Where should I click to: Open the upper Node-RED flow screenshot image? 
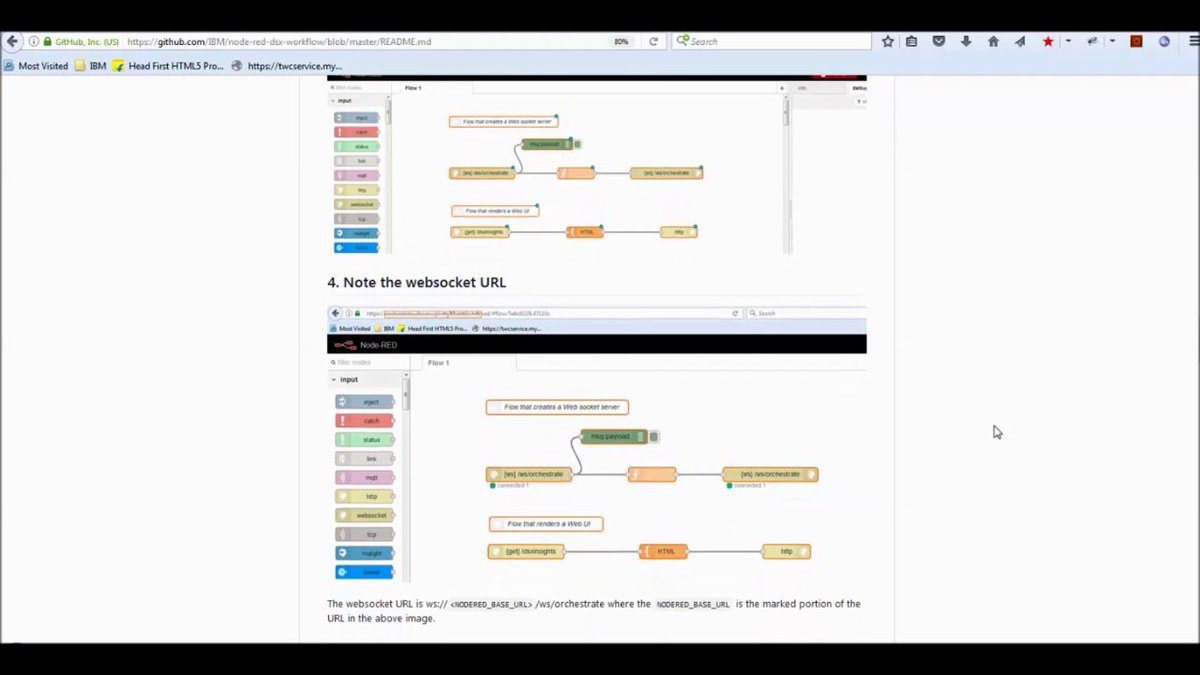coord(596,165)
